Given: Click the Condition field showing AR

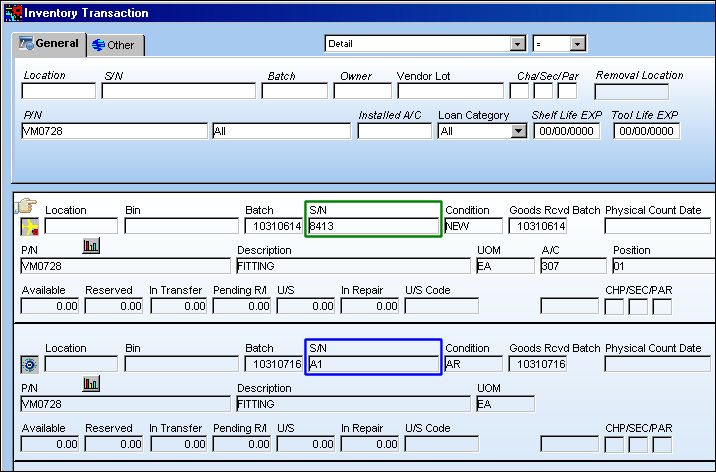Looking at the screenshot, I should (474, 364).
